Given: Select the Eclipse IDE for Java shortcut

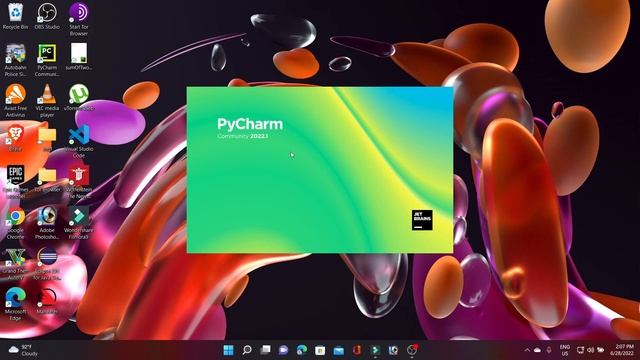Looking at the screenshot, I should coord(47,264).
